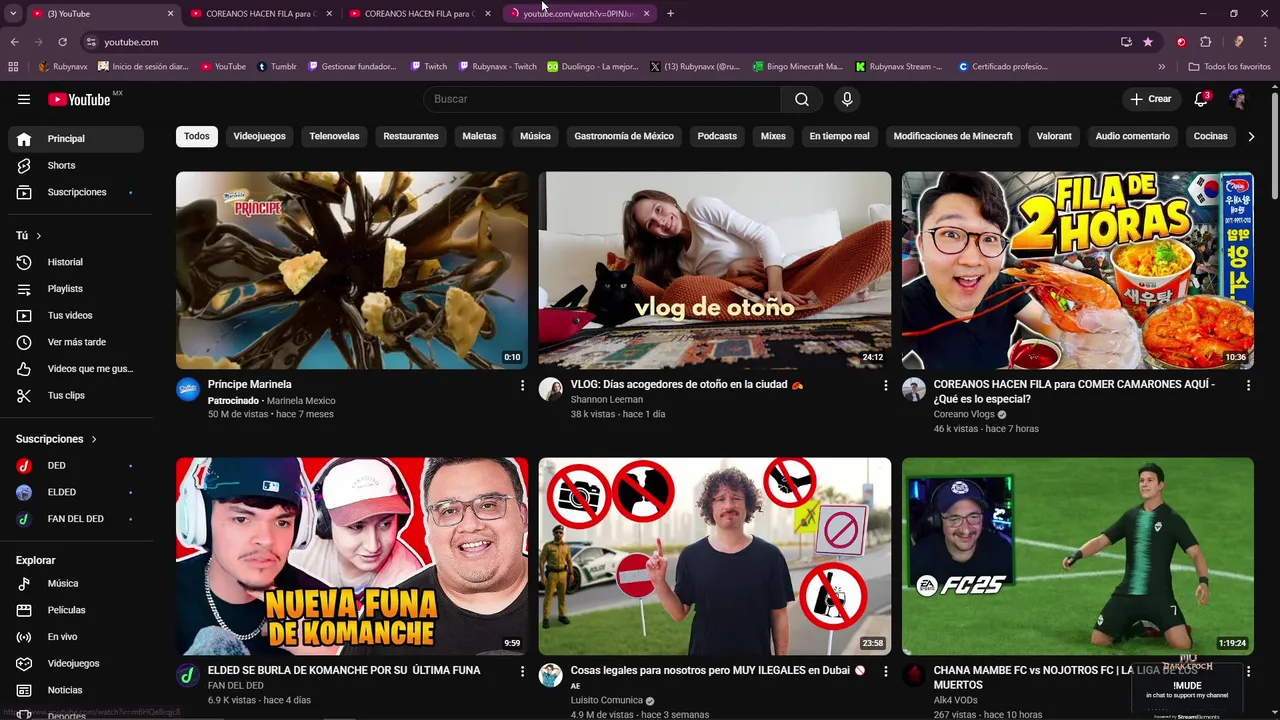Open the Twitch bookmark
The width and height of the screenshot is (1280, 720).
[x=429, y=67]
